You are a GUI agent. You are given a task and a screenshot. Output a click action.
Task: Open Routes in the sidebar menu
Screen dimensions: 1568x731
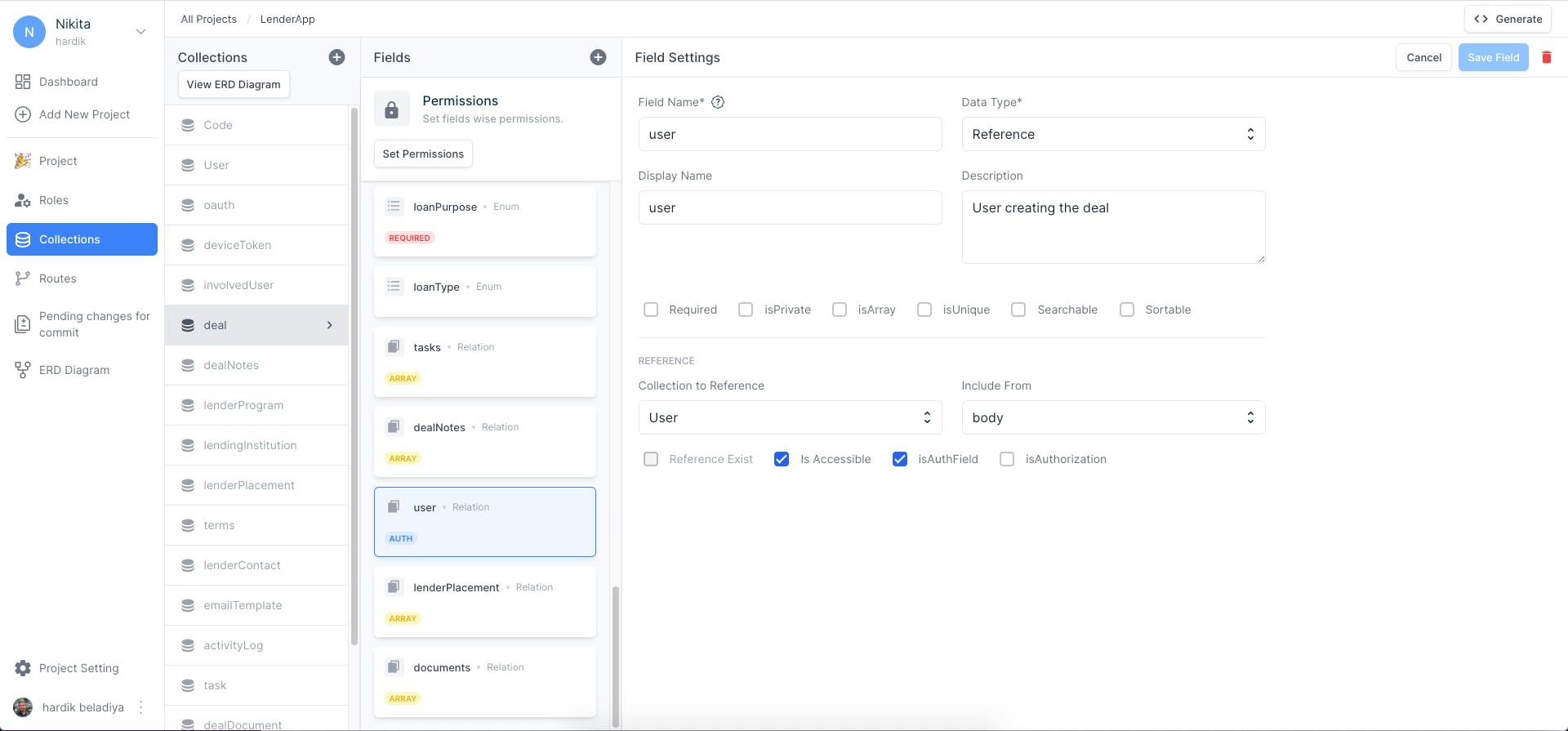pos(57,279)
